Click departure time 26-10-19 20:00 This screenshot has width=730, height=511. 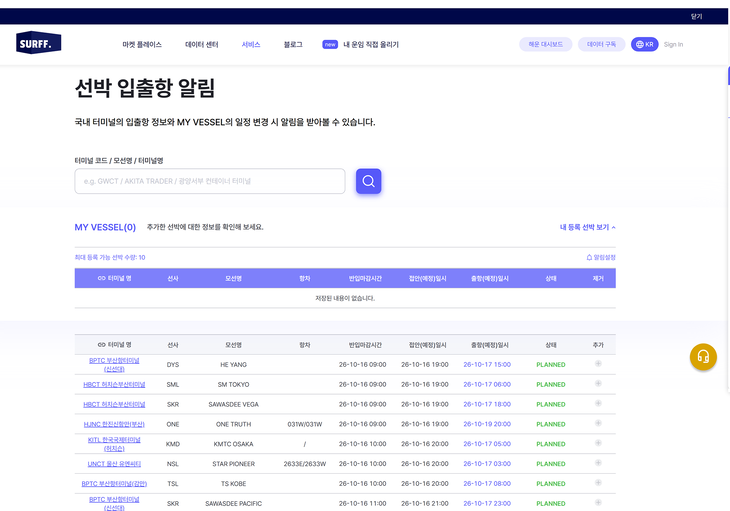pos(487,424)
